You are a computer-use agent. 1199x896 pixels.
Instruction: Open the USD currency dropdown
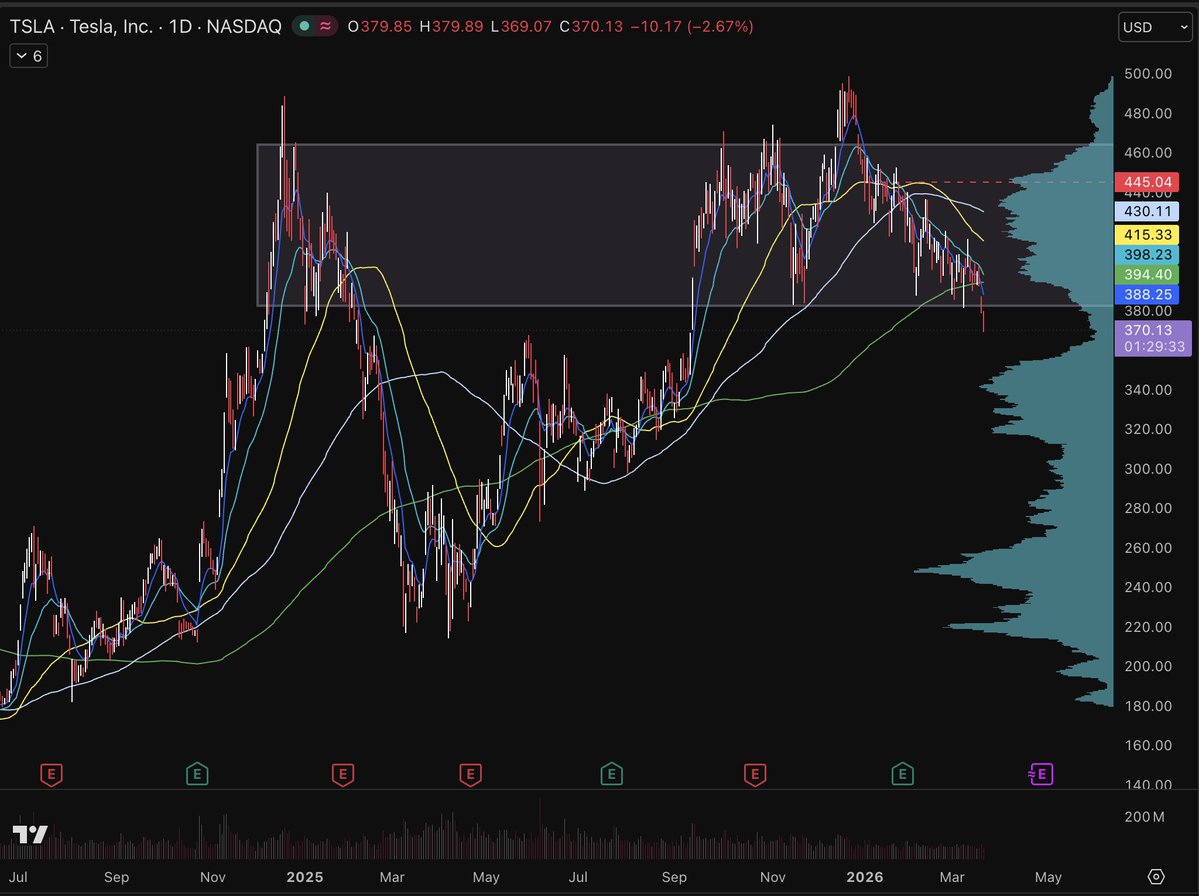point(1155,28)
